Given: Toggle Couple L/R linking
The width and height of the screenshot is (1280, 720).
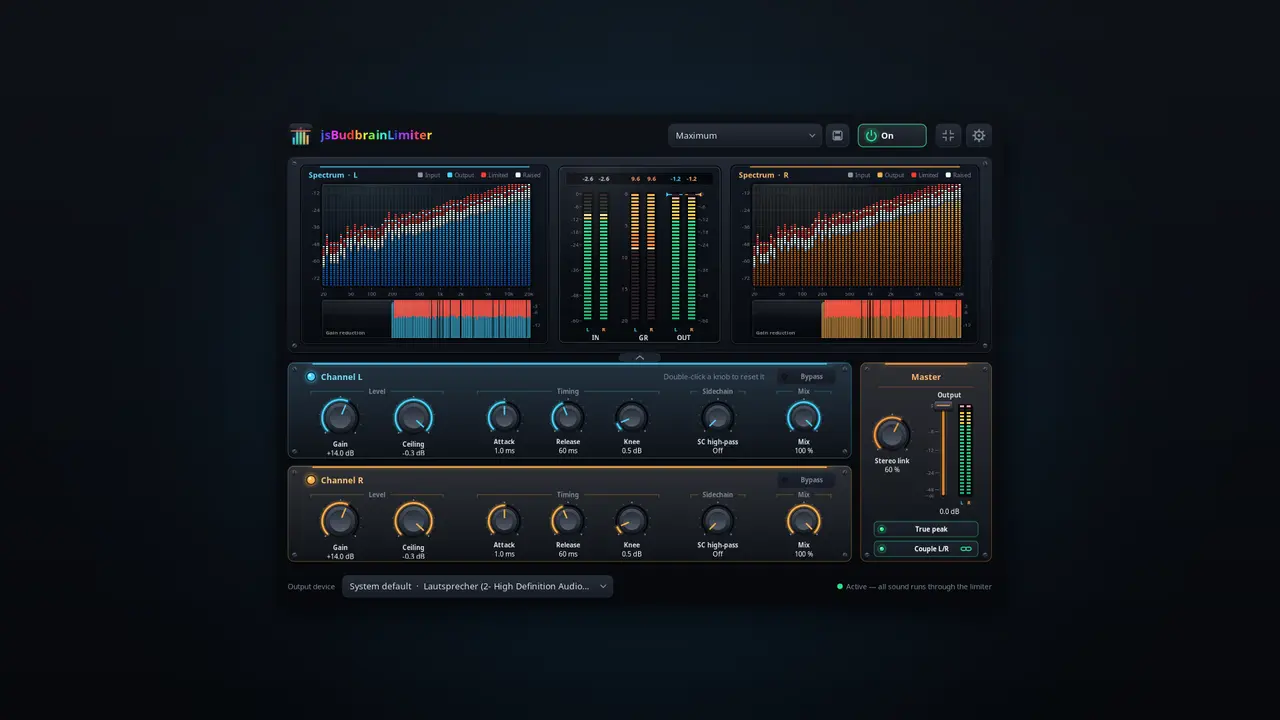Looking at the screenshot, I should point(926,549).
